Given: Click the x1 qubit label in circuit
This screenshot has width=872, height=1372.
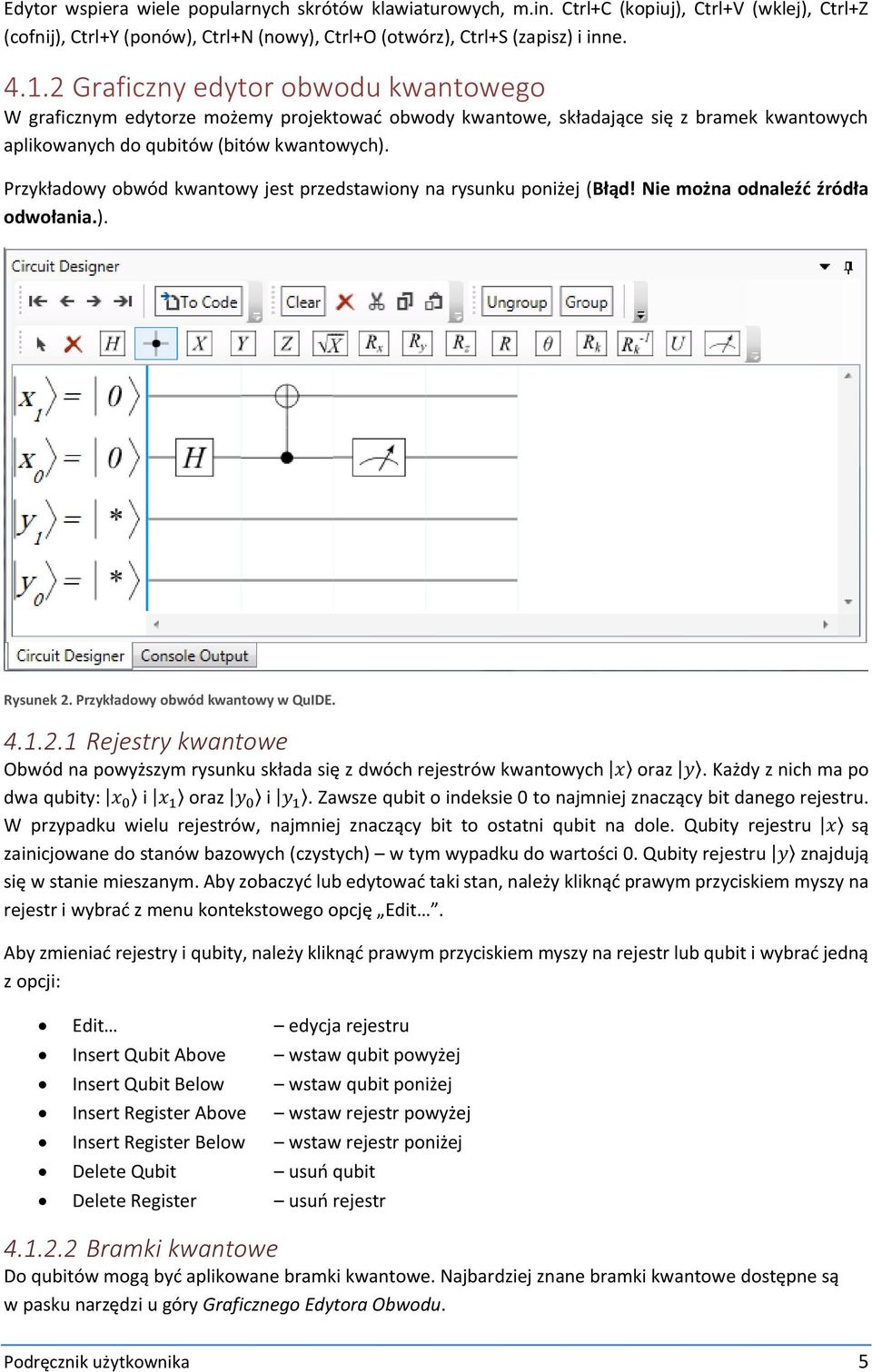Looking at the screenshot, I should (x=36, y=398).
